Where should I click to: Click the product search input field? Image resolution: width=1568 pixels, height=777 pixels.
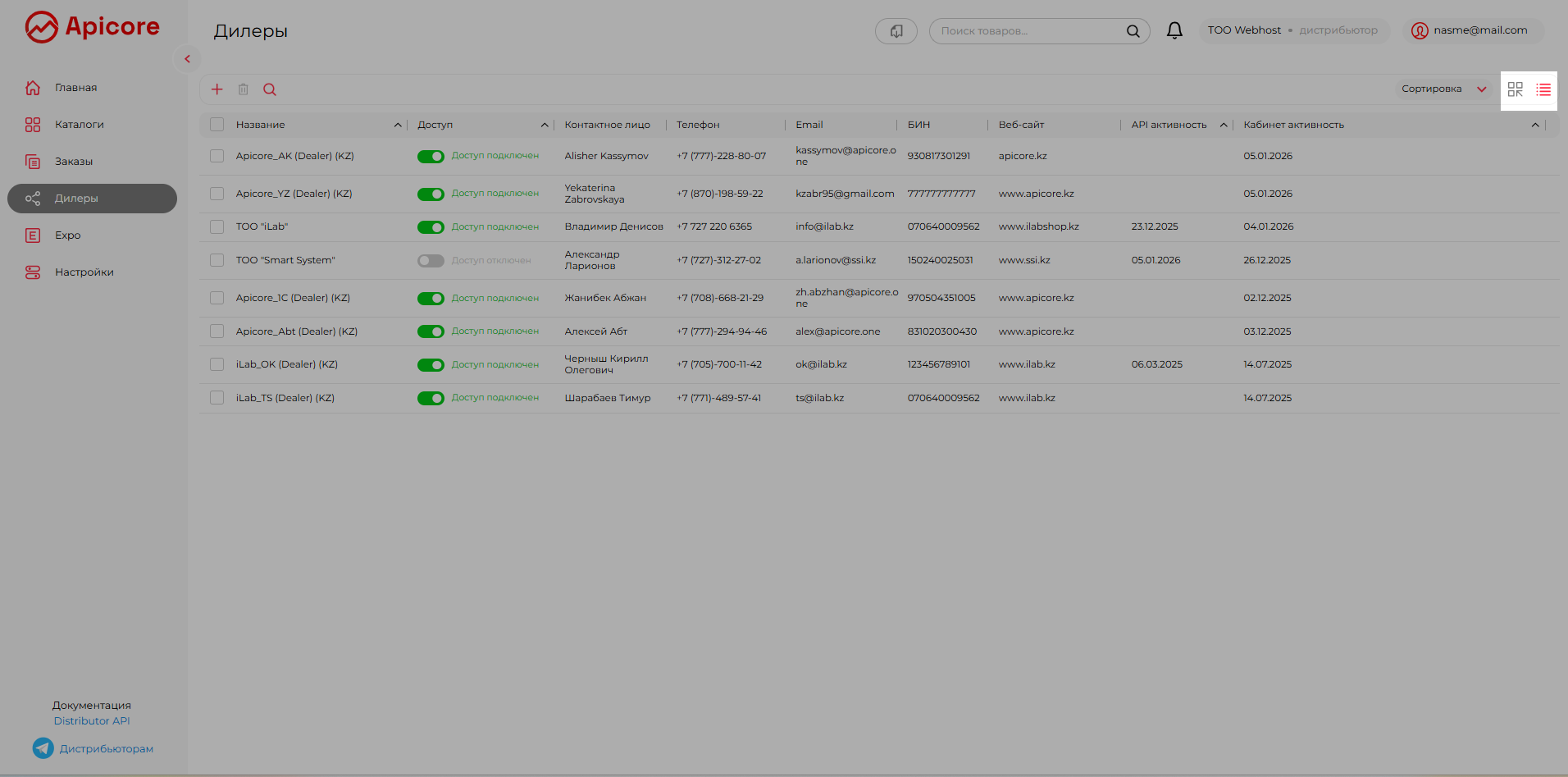pyautogui.click(x=1029, y=31)
